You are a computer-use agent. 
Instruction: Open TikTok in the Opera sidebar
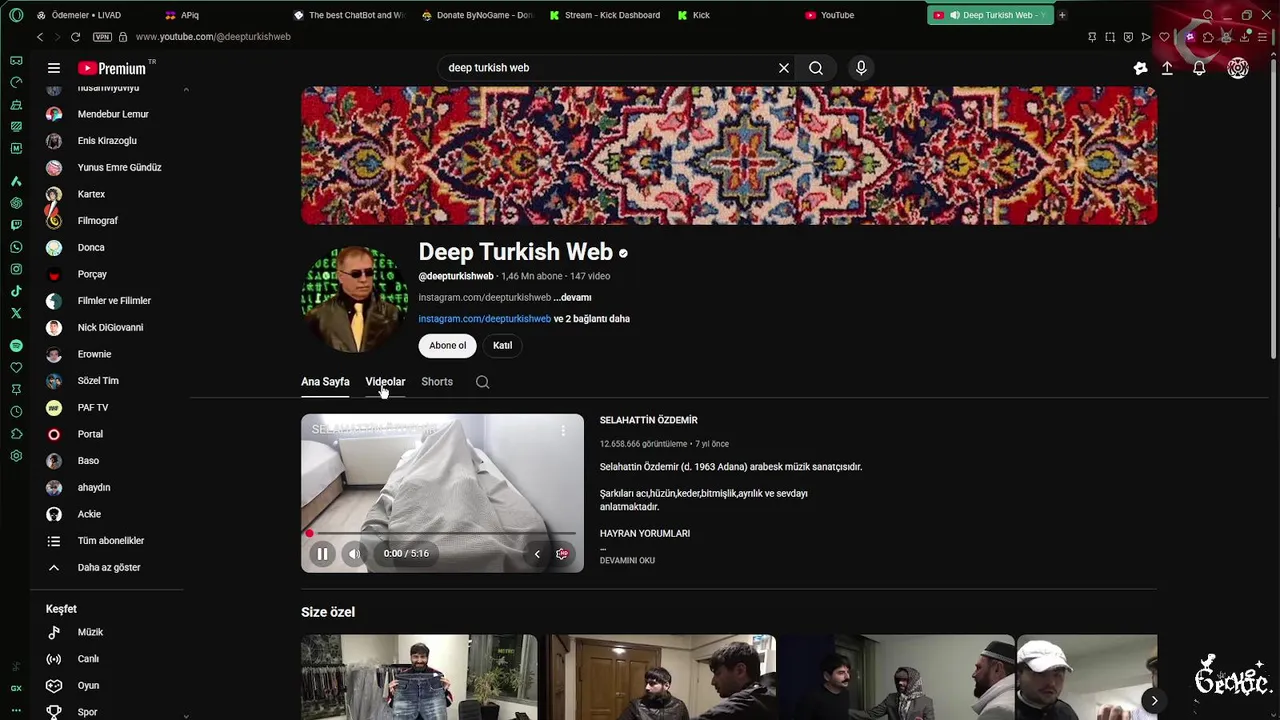tap(16, 291)
